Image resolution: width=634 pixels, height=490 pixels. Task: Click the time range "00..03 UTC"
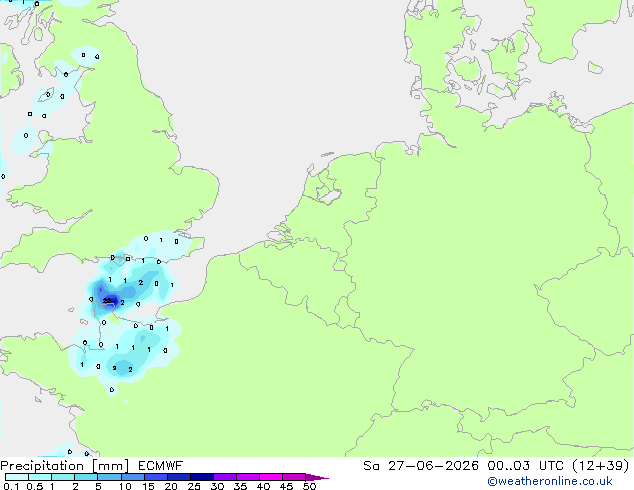pyautogui.click(x=525, y=466)
